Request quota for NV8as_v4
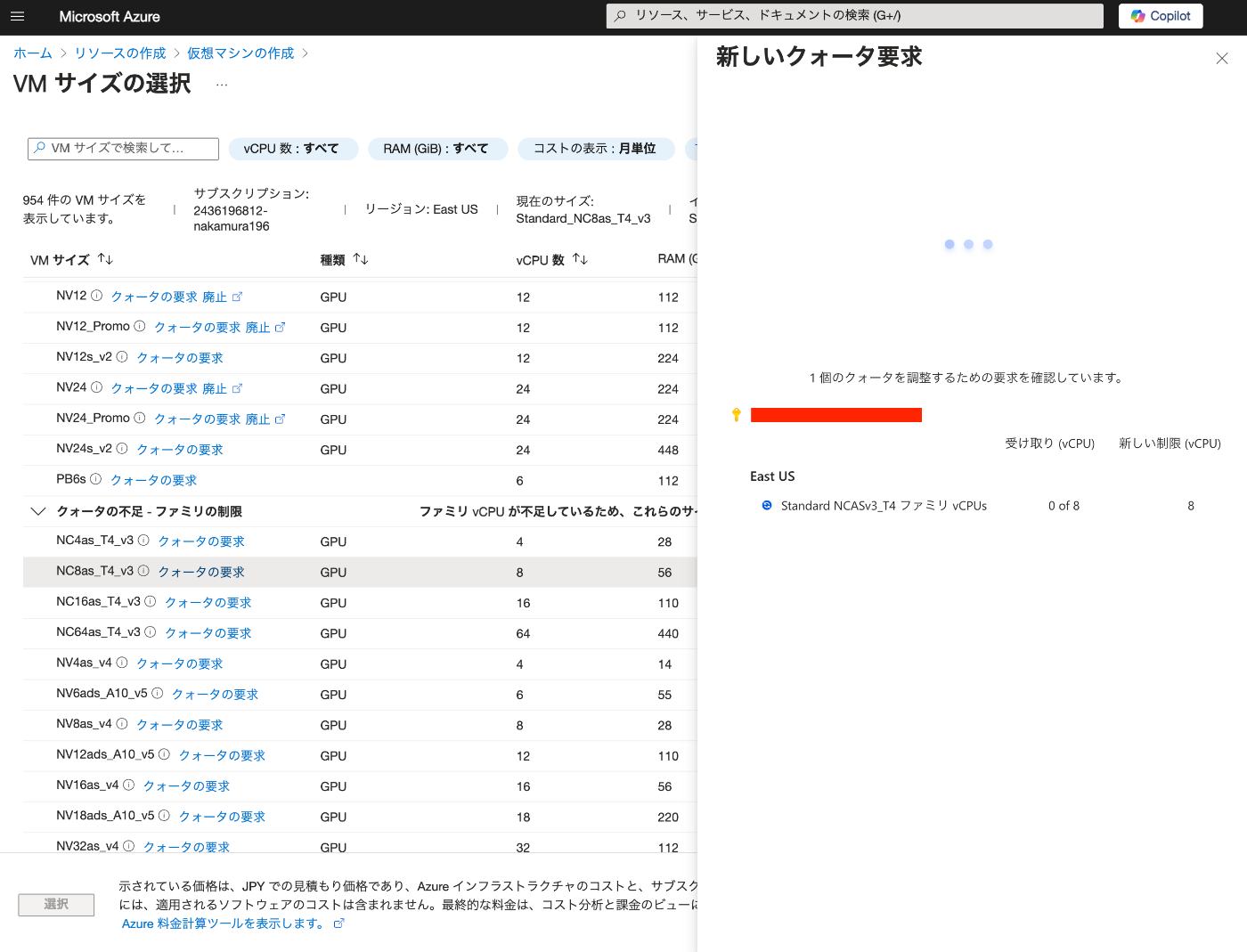 180,724
